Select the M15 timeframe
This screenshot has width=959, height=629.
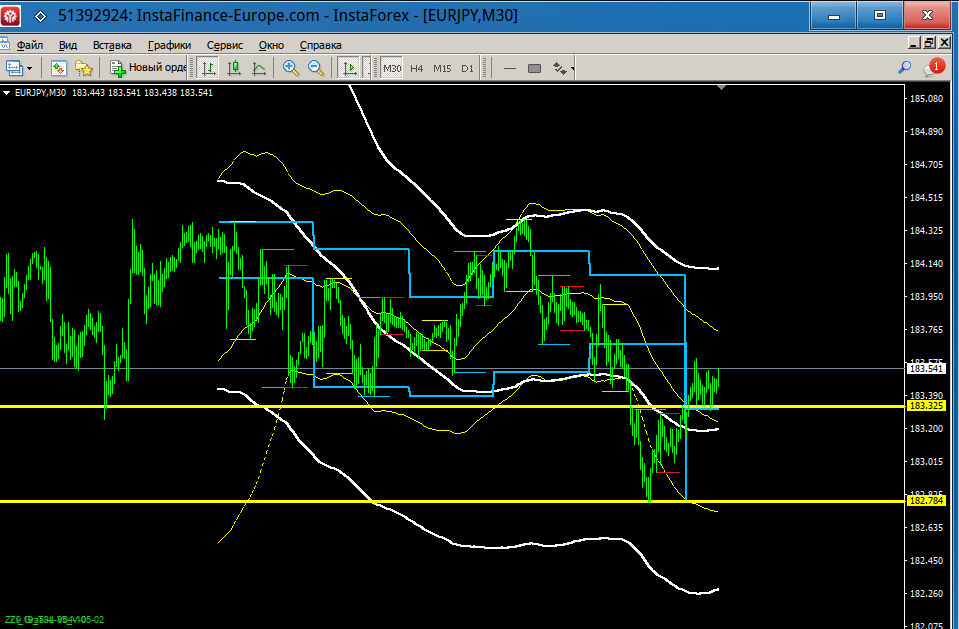pos(442,69)
